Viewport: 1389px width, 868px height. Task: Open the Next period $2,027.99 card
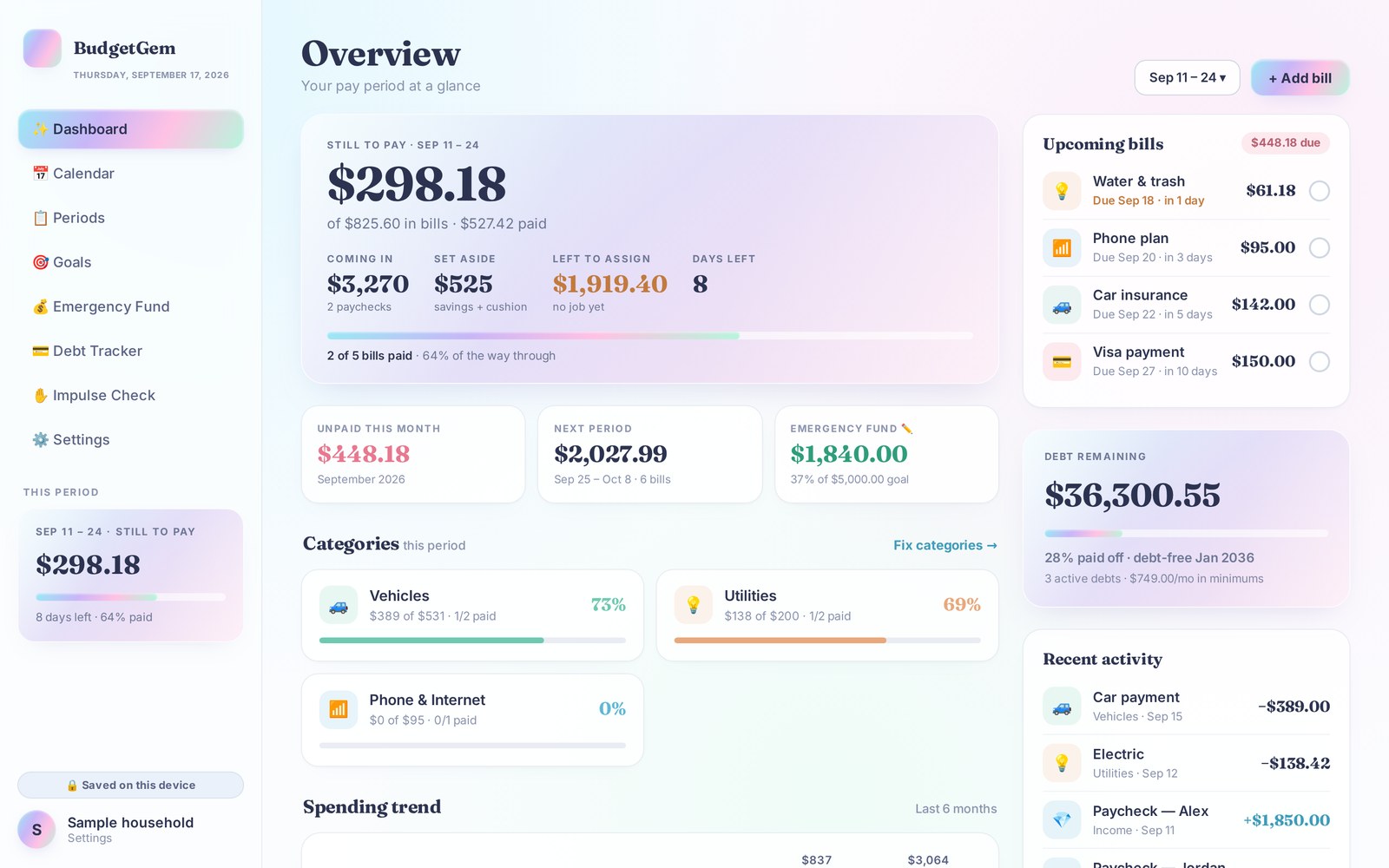point(649,454)
